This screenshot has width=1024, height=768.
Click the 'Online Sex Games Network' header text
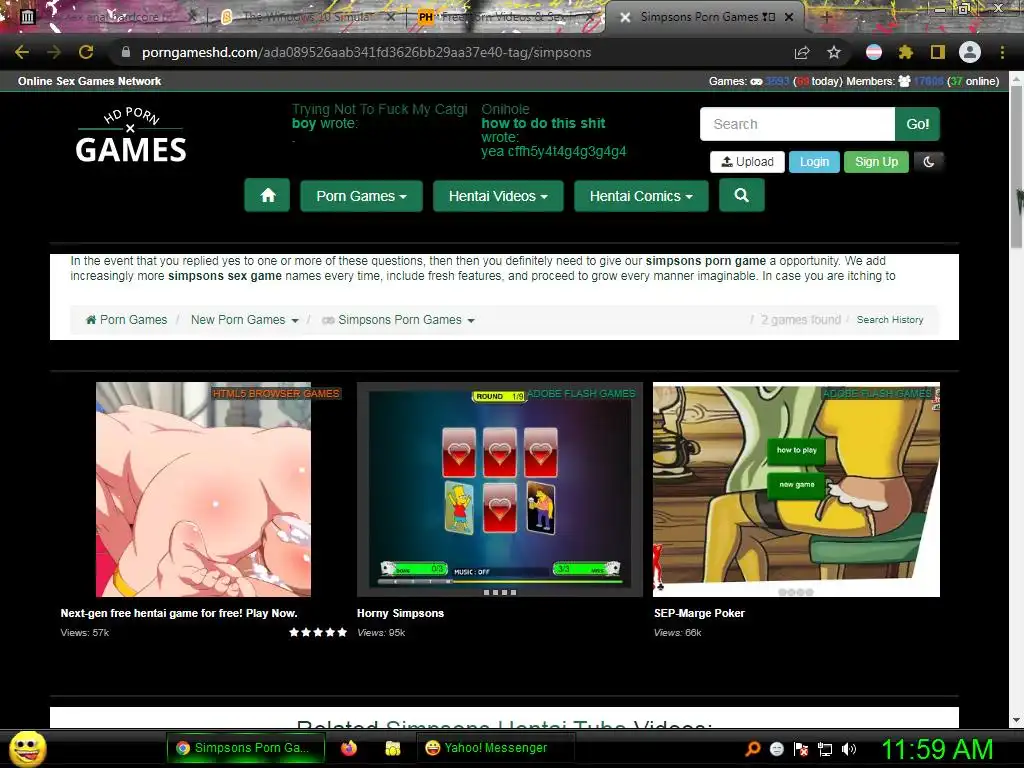click(x=89, y=81)
